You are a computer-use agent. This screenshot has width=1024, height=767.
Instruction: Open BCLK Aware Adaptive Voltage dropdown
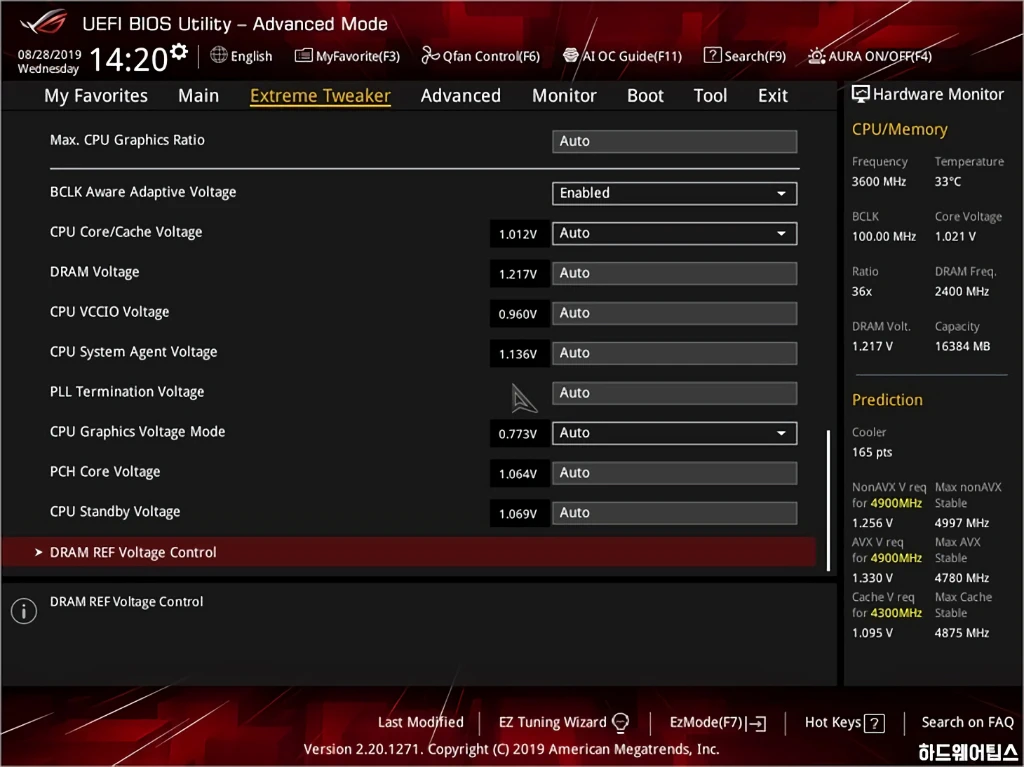(x=674, y=193)
